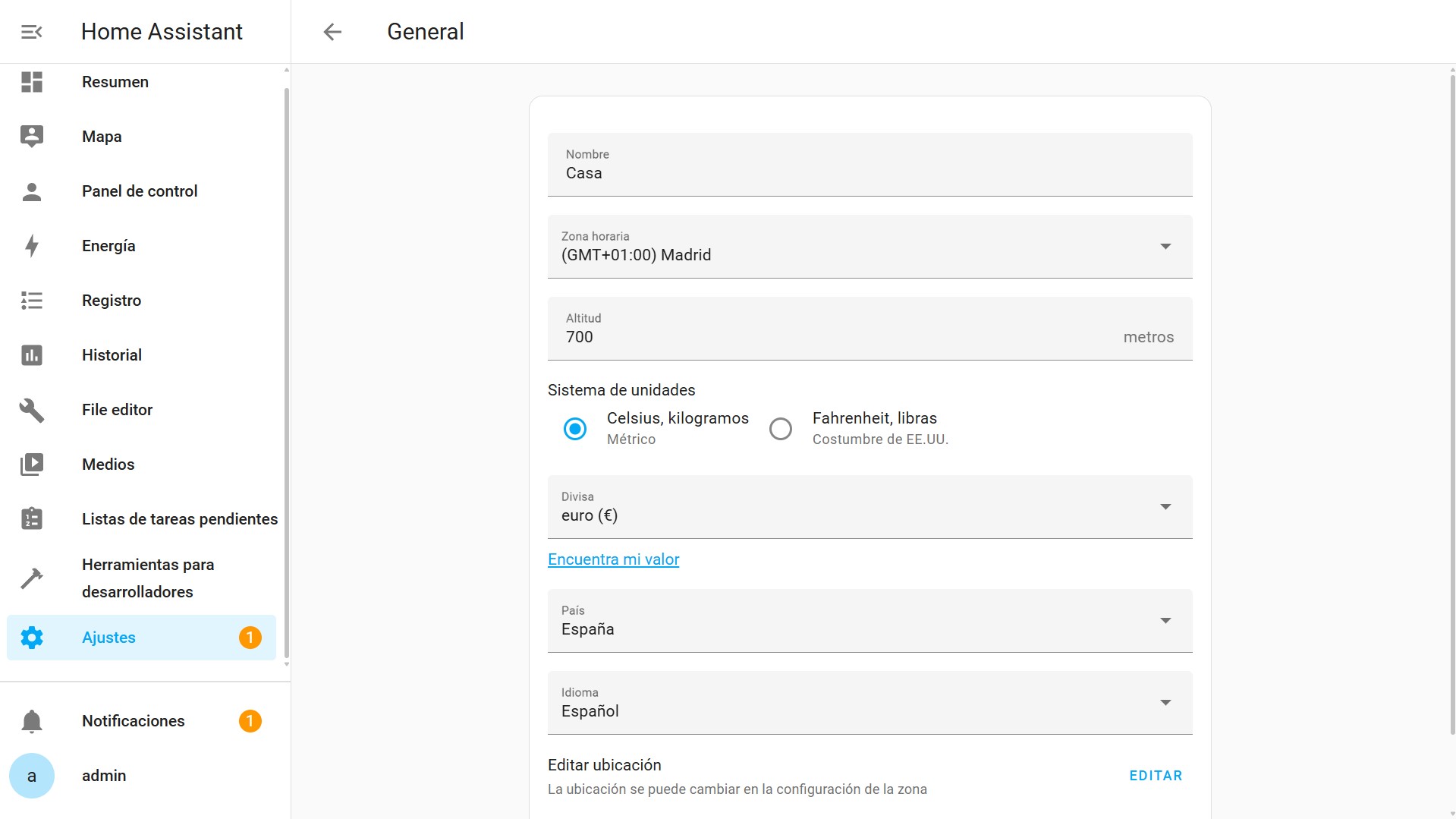This screenshot has height=819, width=1456.
Task: Select the Fahrenheit, libras radio button
Action: 781,429
